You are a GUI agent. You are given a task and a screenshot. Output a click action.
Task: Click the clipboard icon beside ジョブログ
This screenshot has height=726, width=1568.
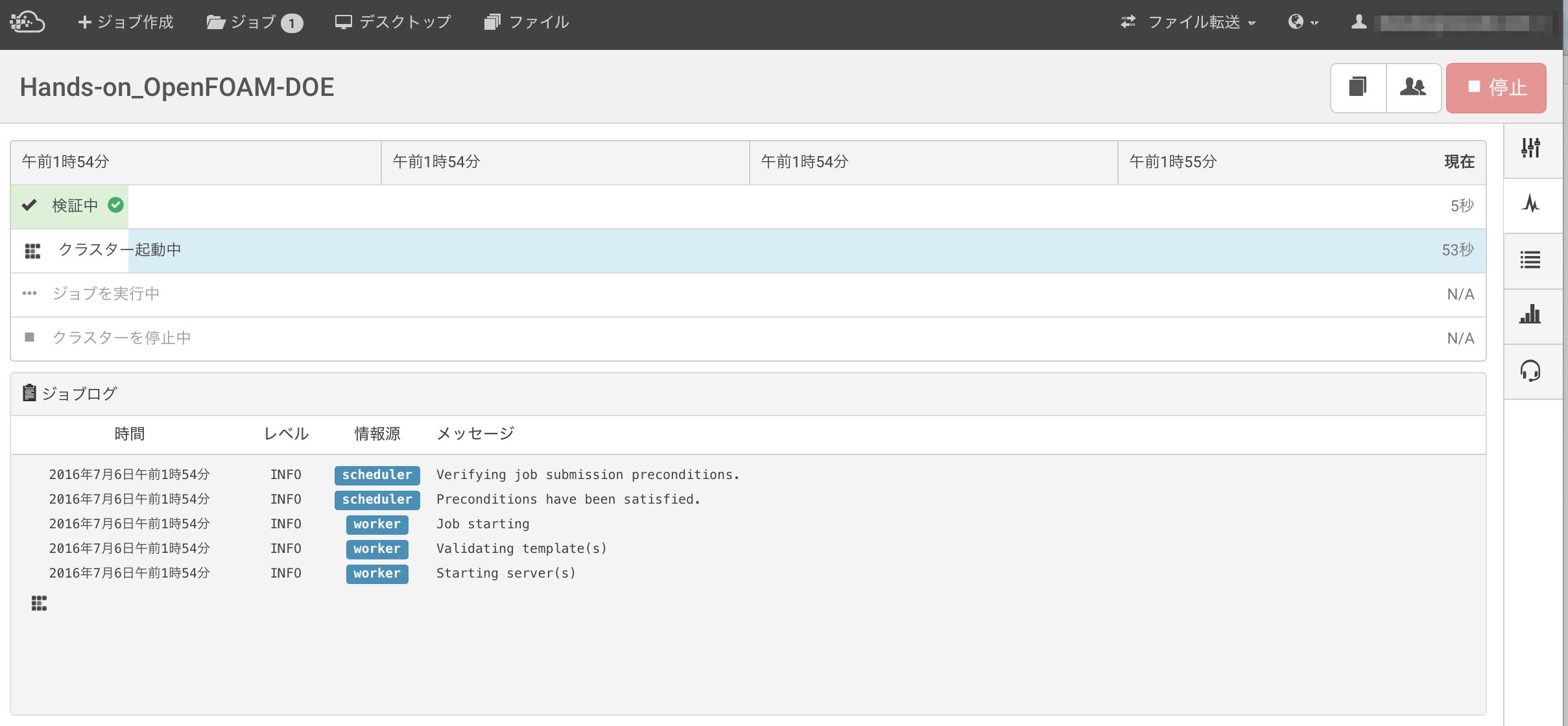click(x=29, y=393)
